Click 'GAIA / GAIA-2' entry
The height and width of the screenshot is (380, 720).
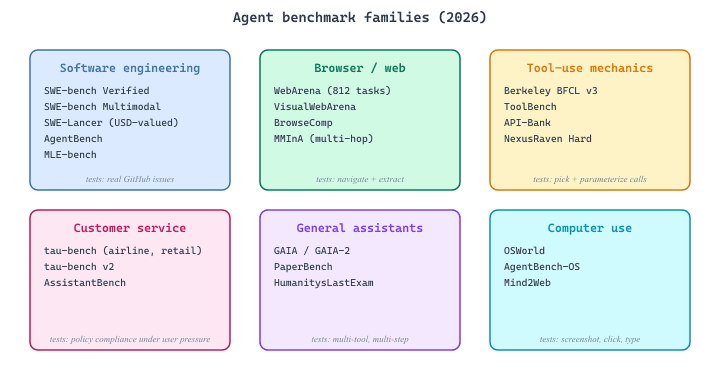312,251
